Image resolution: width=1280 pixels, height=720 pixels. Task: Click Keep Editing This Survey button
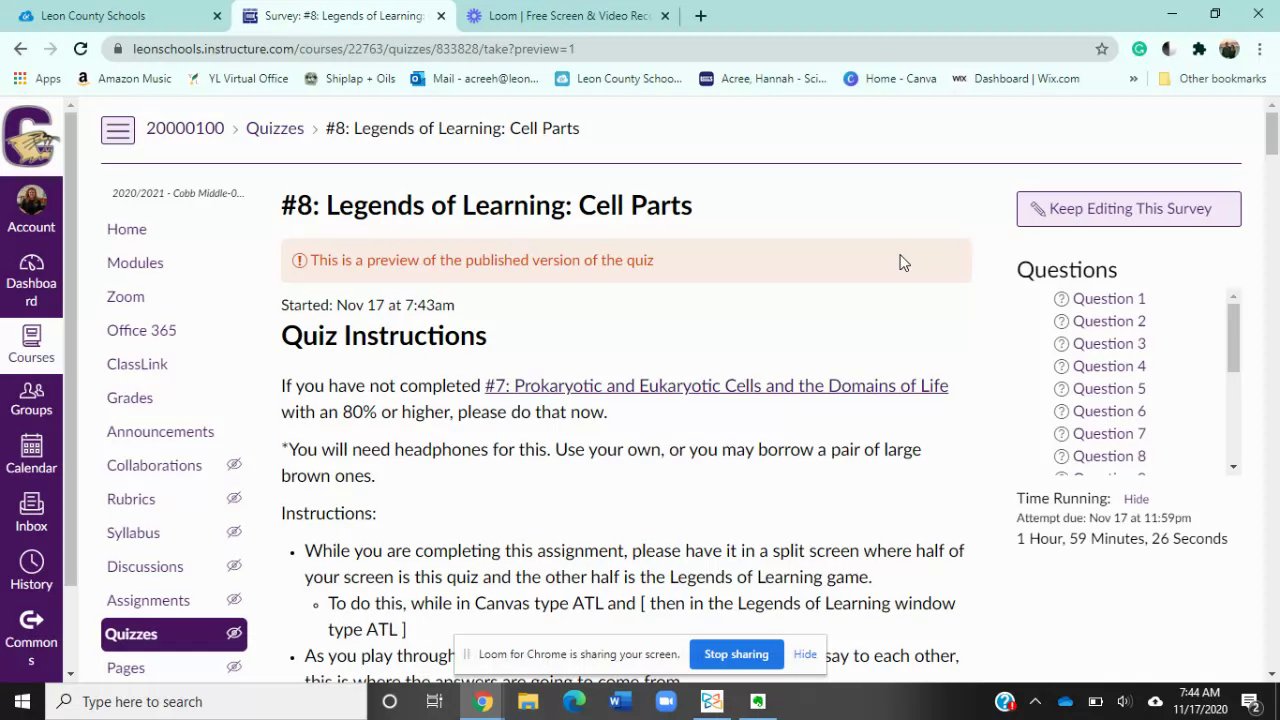1129,209
